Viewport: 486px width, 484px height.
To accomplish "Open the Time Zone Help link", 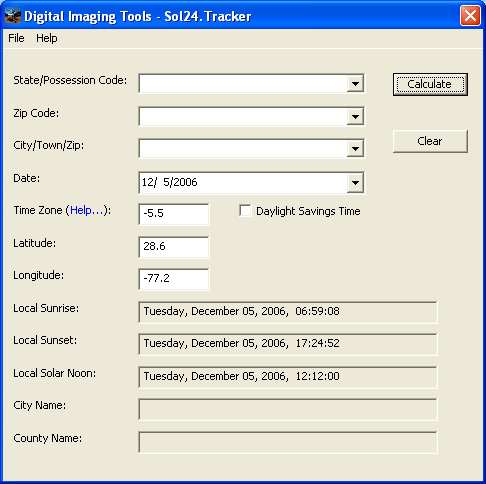I will click(x=87, y=210).
